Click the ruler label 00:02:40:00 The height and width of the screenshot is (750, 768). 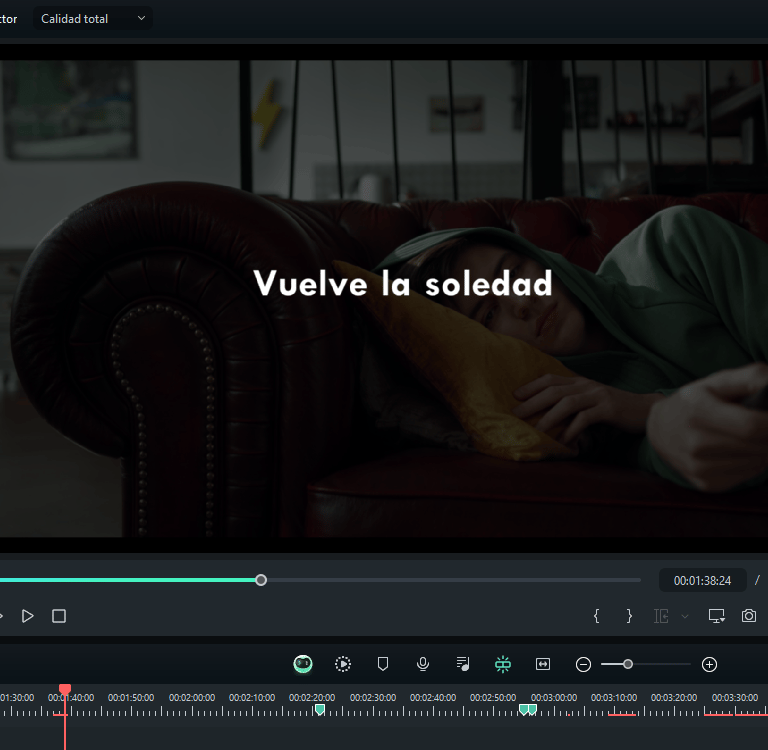pyautogui.click(x=433, y=697)
